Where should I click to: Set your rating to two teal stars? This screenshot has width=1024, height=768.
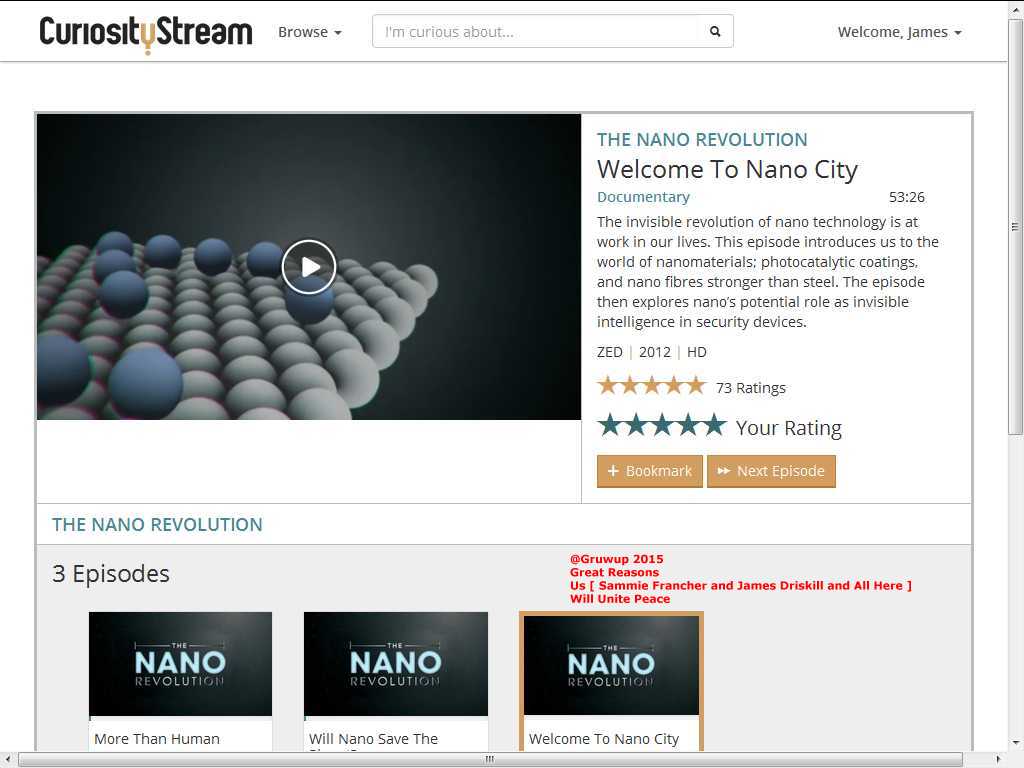pos(636,425)
